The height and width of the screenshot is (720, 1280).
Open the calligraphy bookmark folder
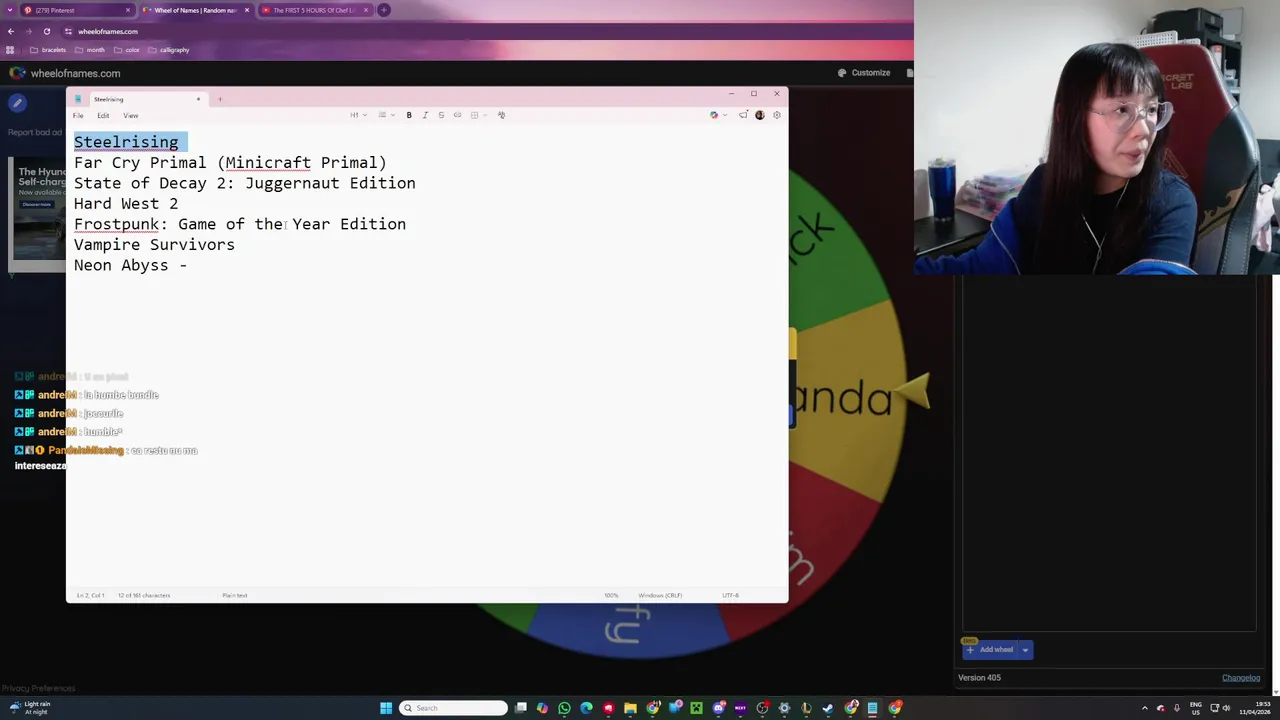[x=168, y=50]
